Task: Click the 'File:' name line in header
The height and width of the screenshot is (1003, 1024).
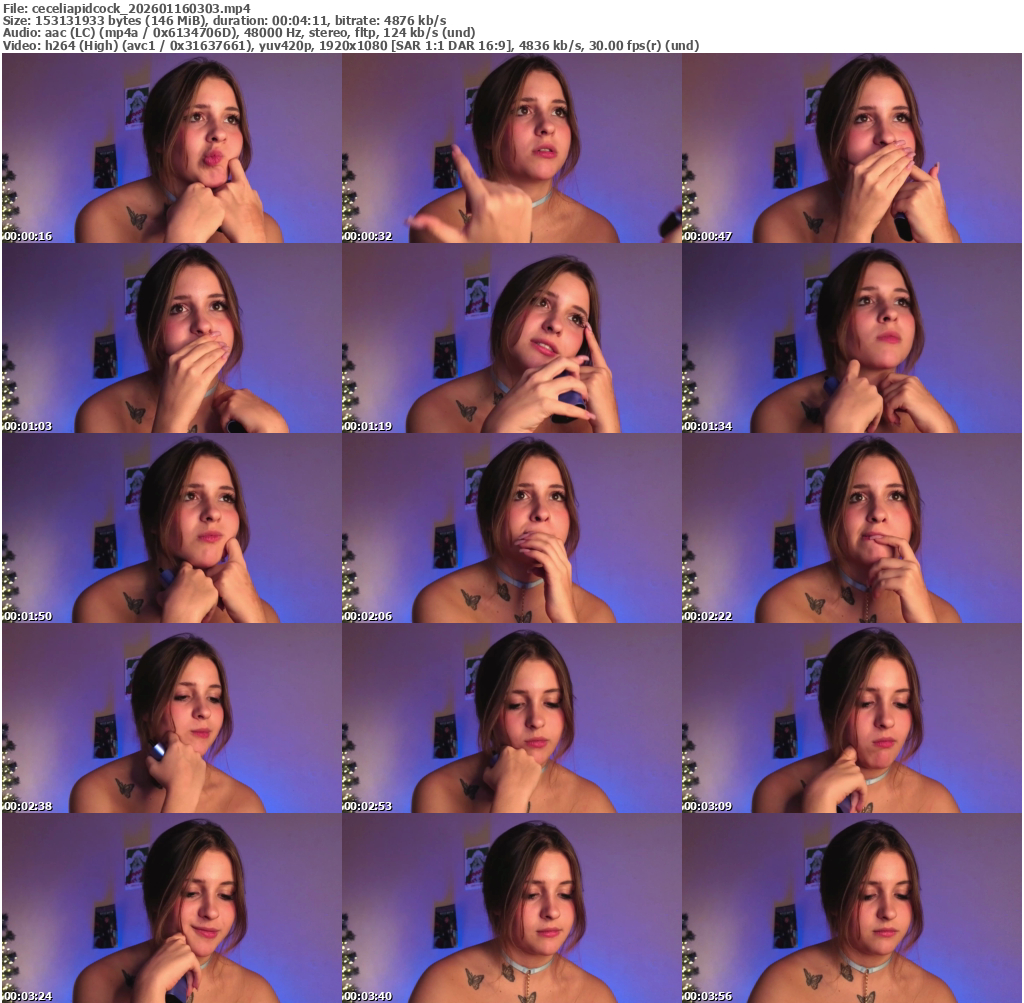Action: (x=127, y=8)
